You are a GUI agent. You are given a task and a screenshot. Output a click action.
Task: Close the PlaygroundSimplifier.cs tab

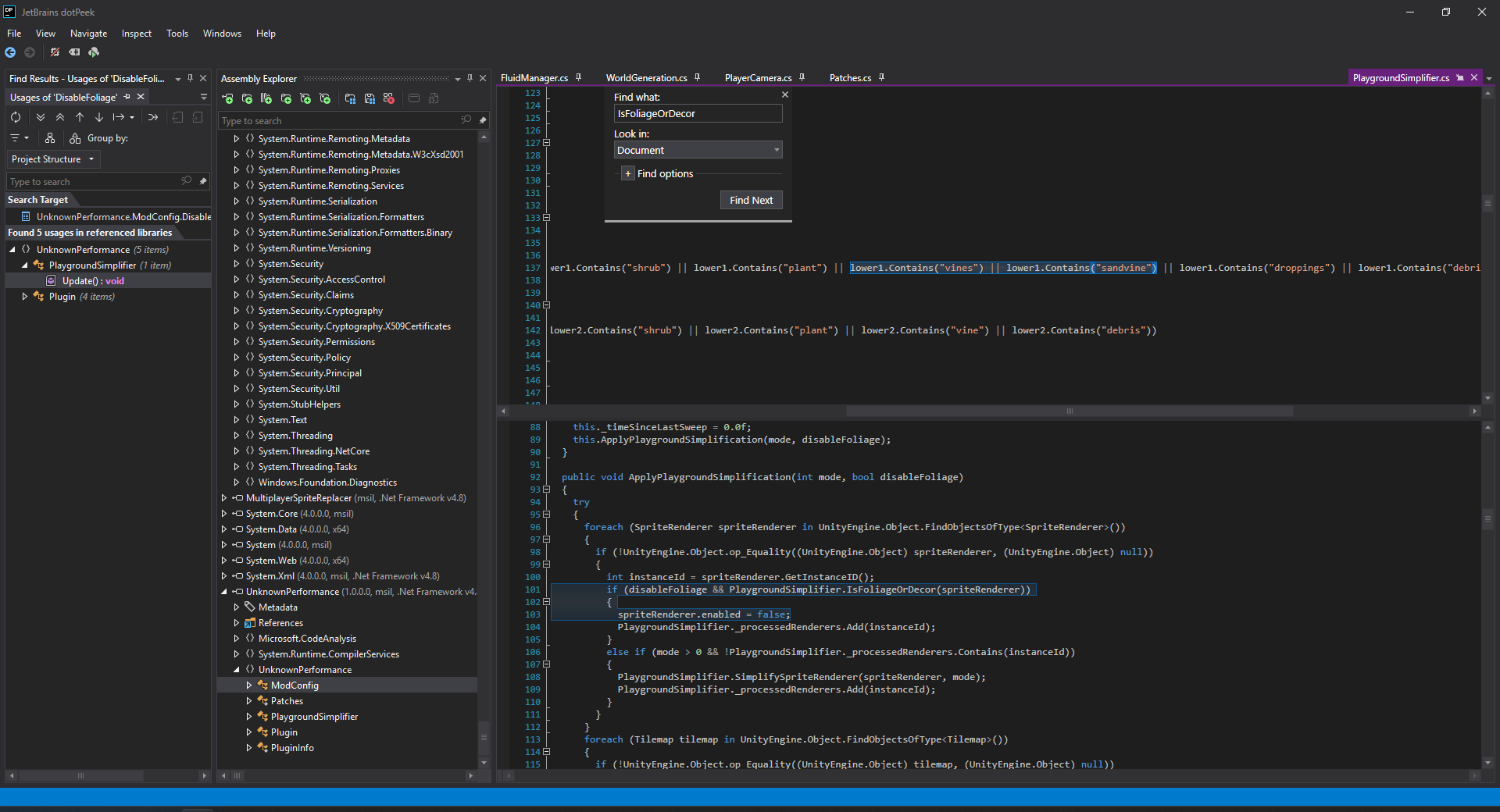point(1474,77)
